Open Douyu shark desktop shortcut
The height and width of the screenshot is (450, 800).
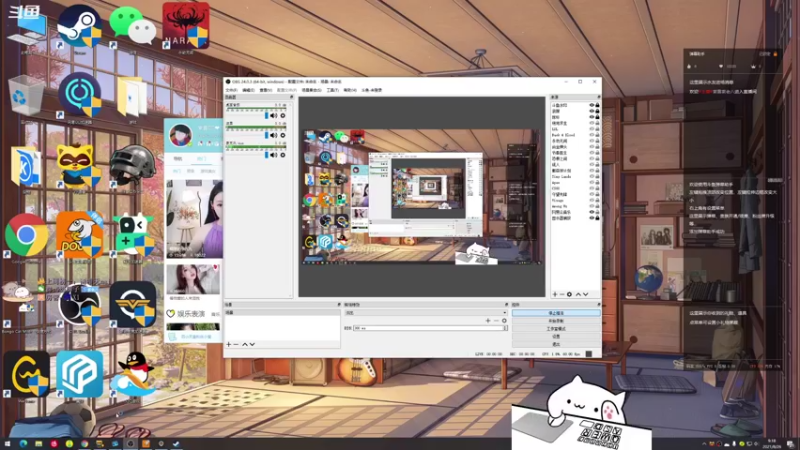click(80, 235)
